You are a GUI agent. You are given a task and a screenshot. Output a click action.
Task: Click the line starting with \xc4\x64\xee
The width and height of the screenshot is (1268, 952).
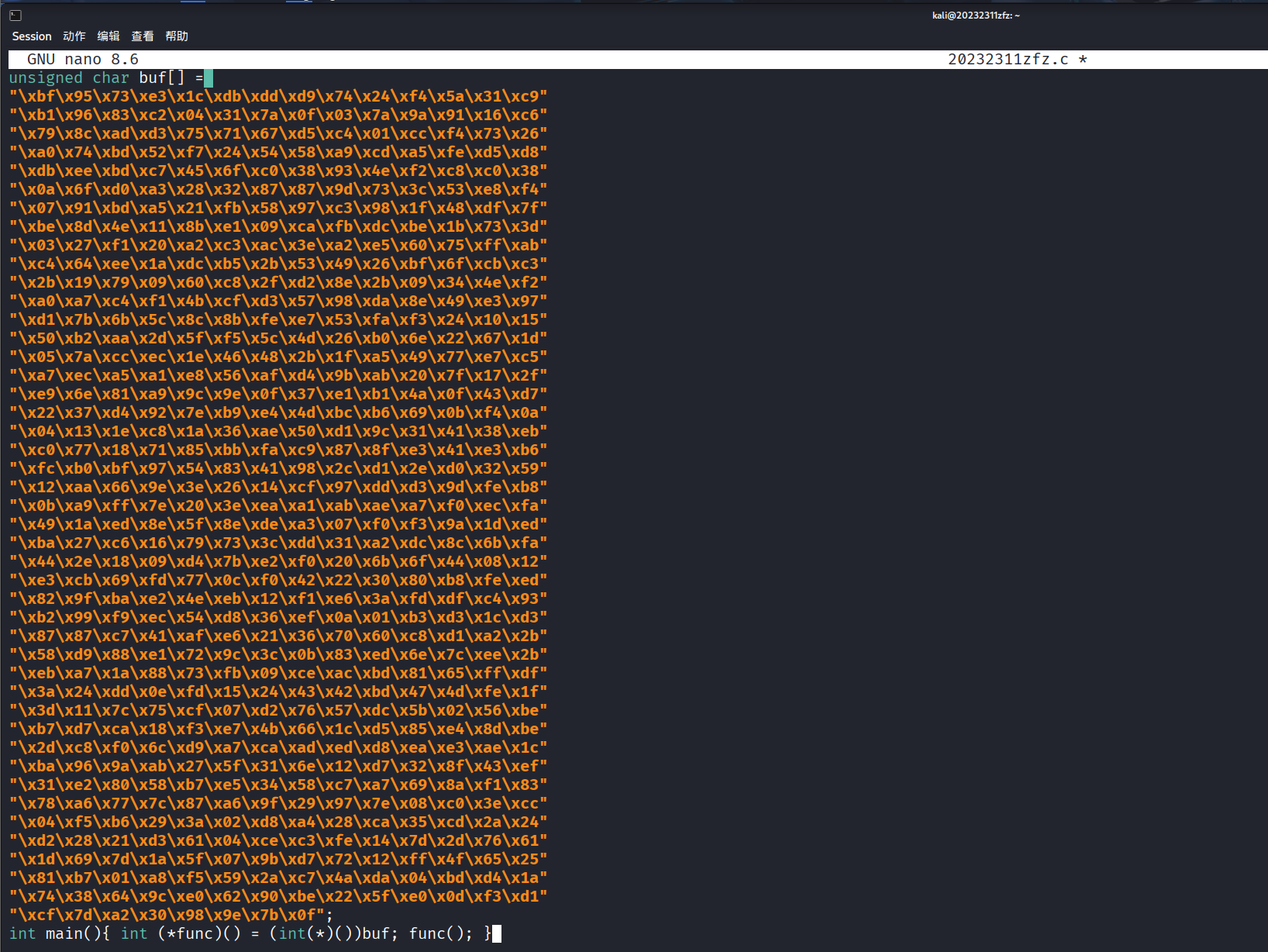(278, 264)
